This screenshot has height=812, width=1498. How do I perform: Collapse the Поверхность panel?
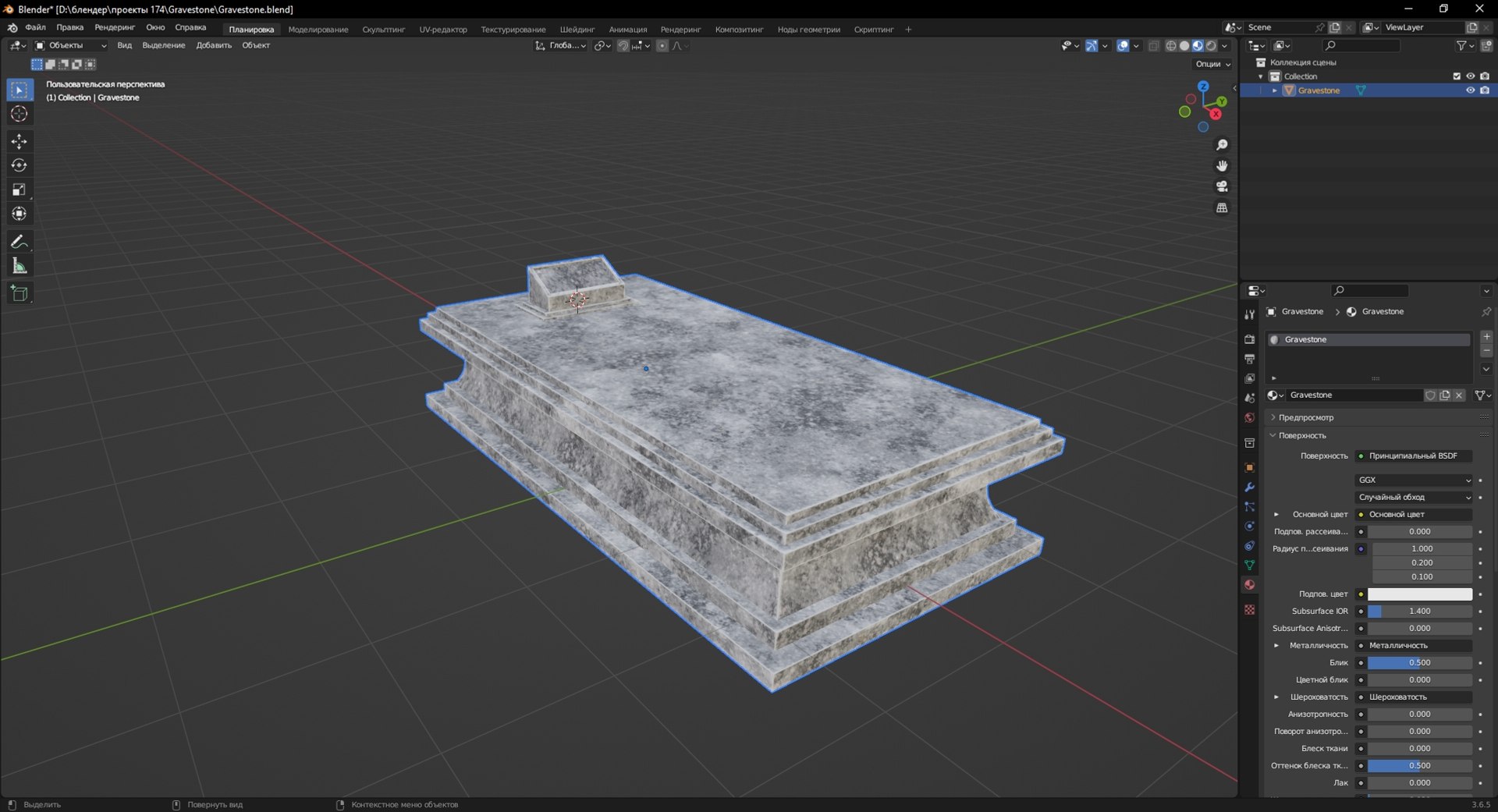1302,435
